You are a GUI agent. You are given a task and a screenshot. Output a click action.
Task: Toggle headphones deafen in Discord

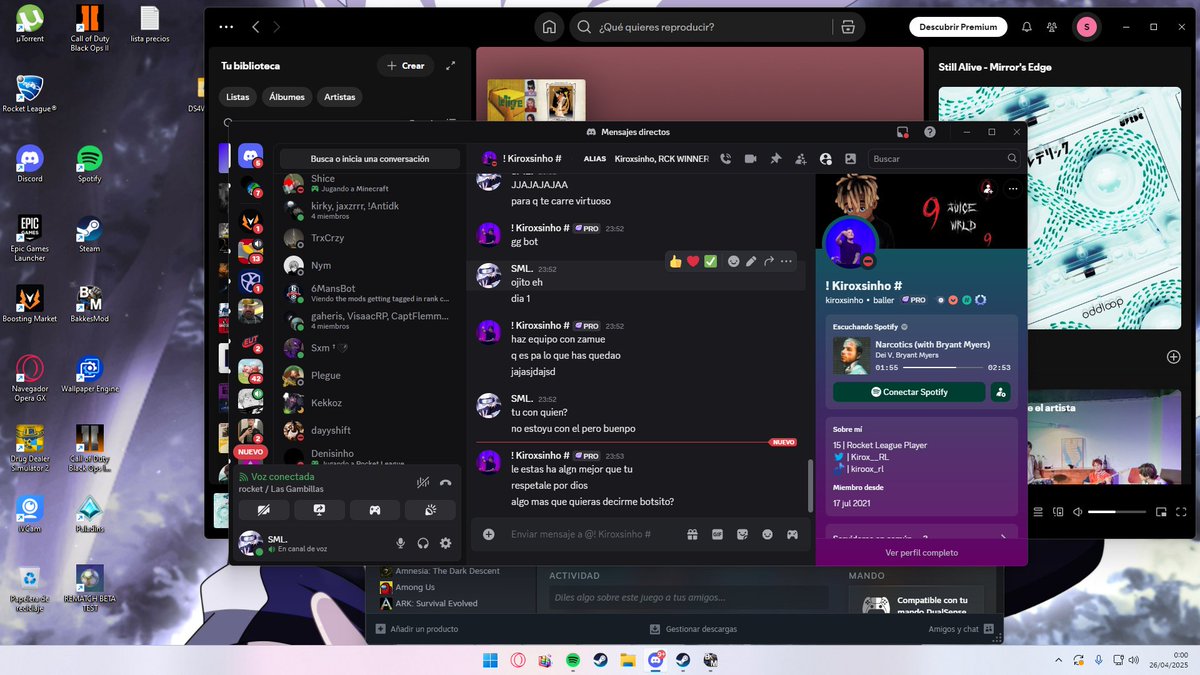click(x=423, y=543)
